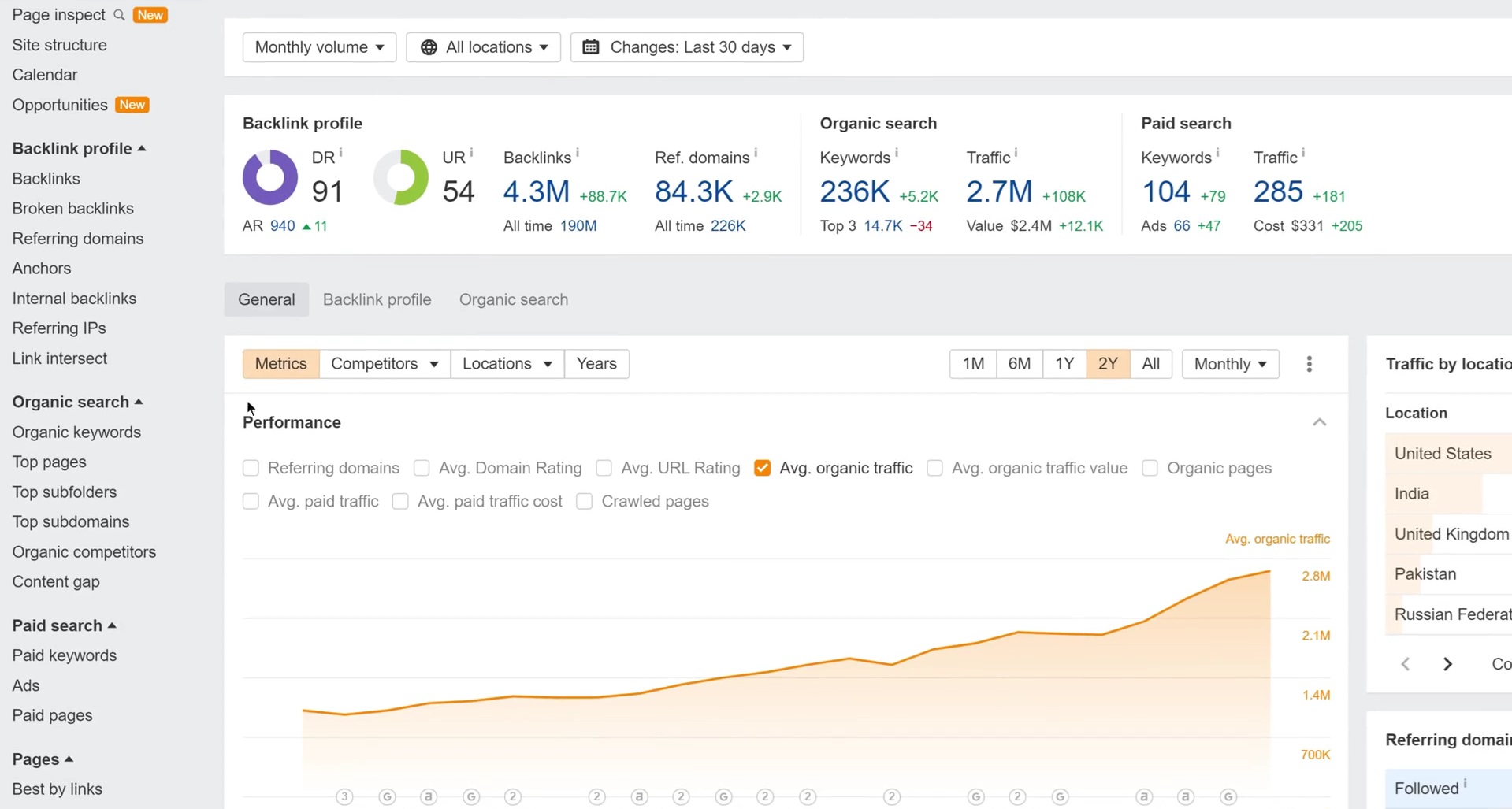This screenshot has height=809, width=1512.
Task: Click the 236K organic keywords value
Action: click(855, 191)
